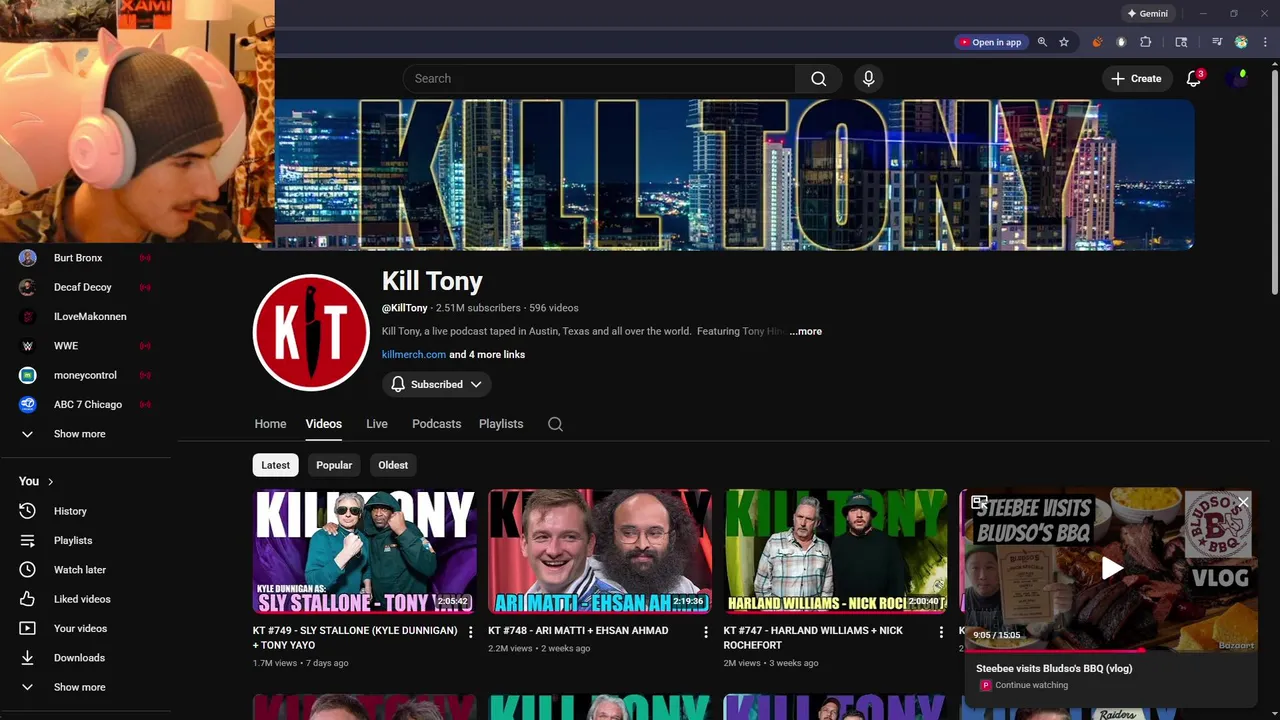
Task: Select the Popular sort chip
Action: point(334,465)
